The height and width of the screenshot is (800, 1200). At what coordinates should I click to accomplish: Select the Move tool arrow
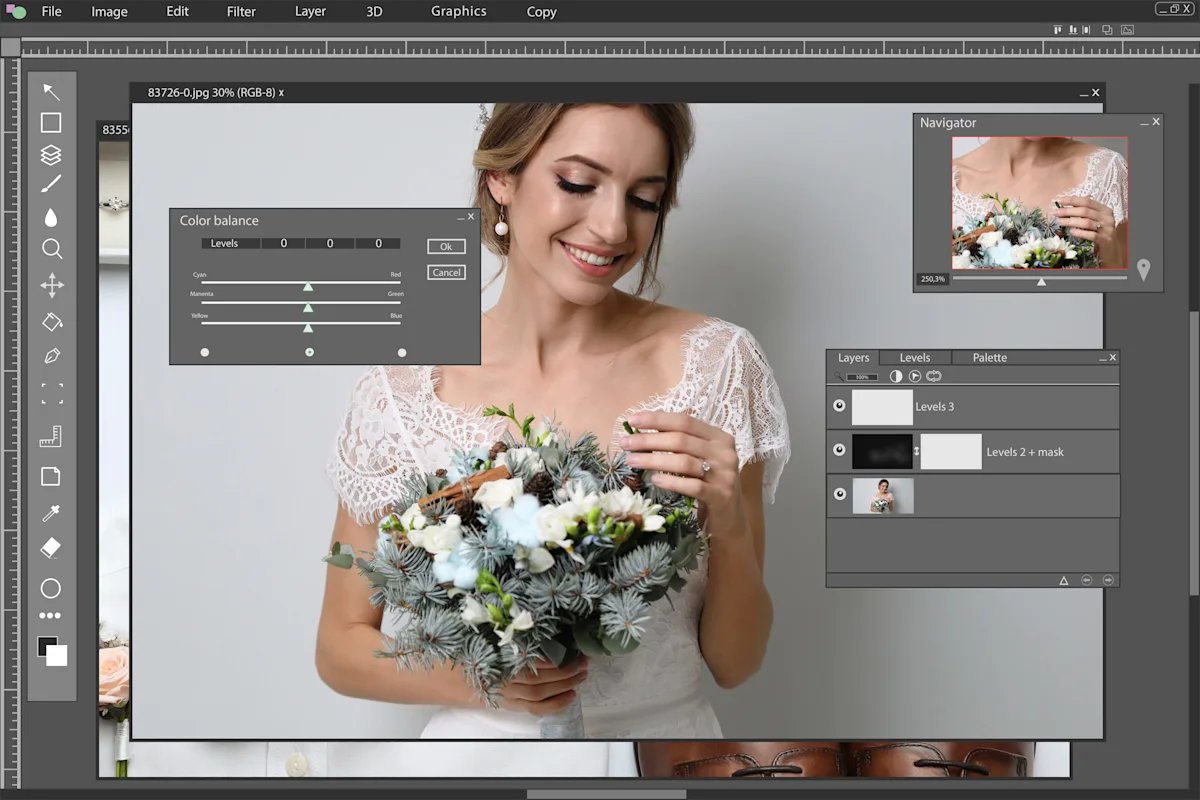[51, 91]
